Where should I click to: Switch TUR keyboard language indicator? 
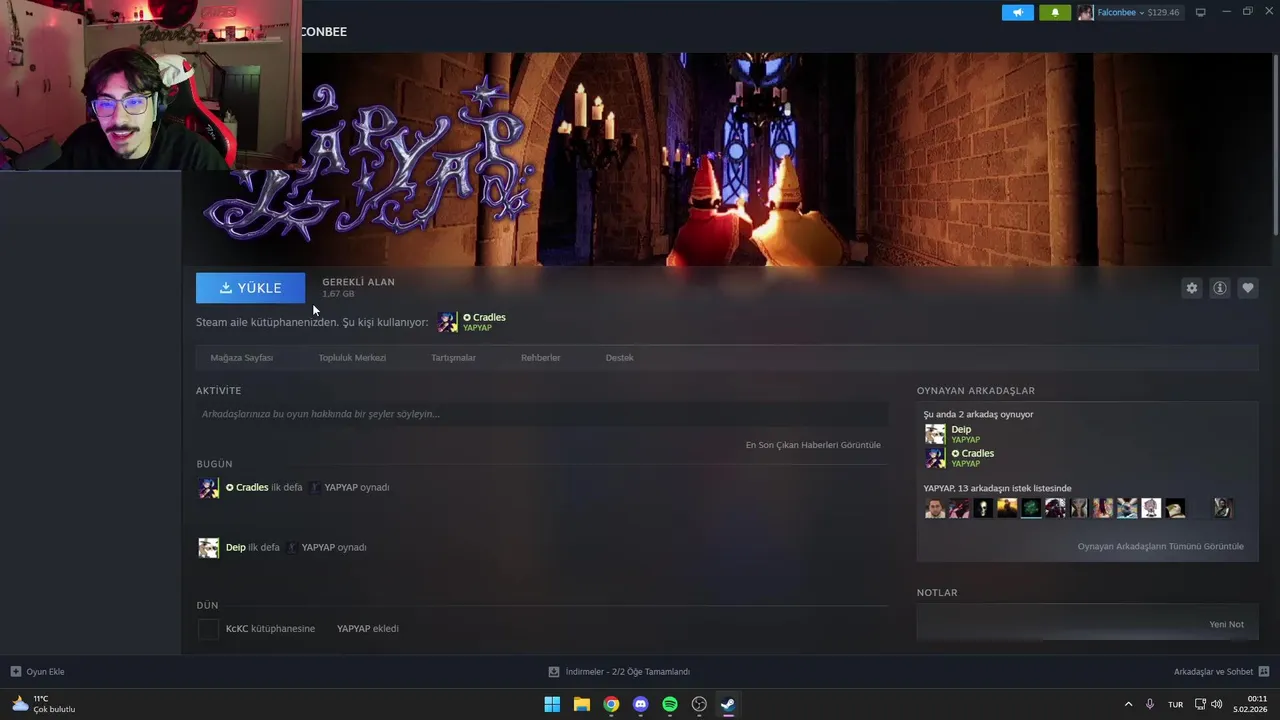tap(1176, 705)
